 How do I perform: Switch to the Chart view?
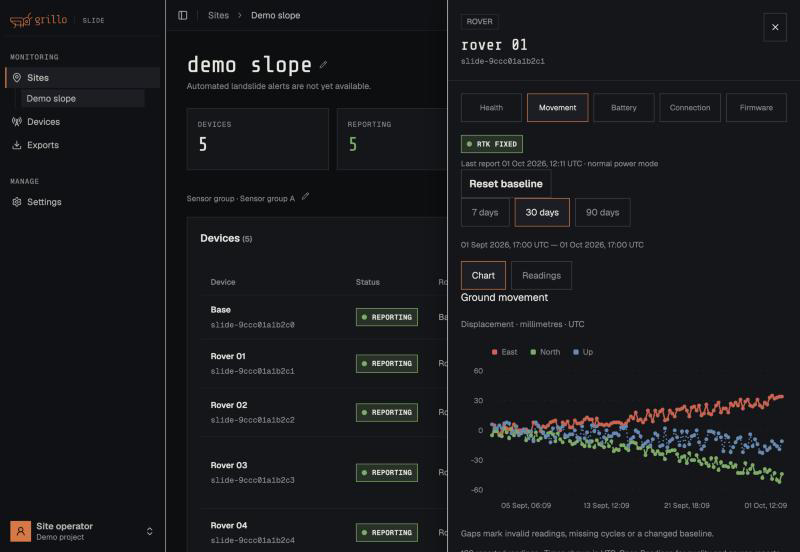483,275
